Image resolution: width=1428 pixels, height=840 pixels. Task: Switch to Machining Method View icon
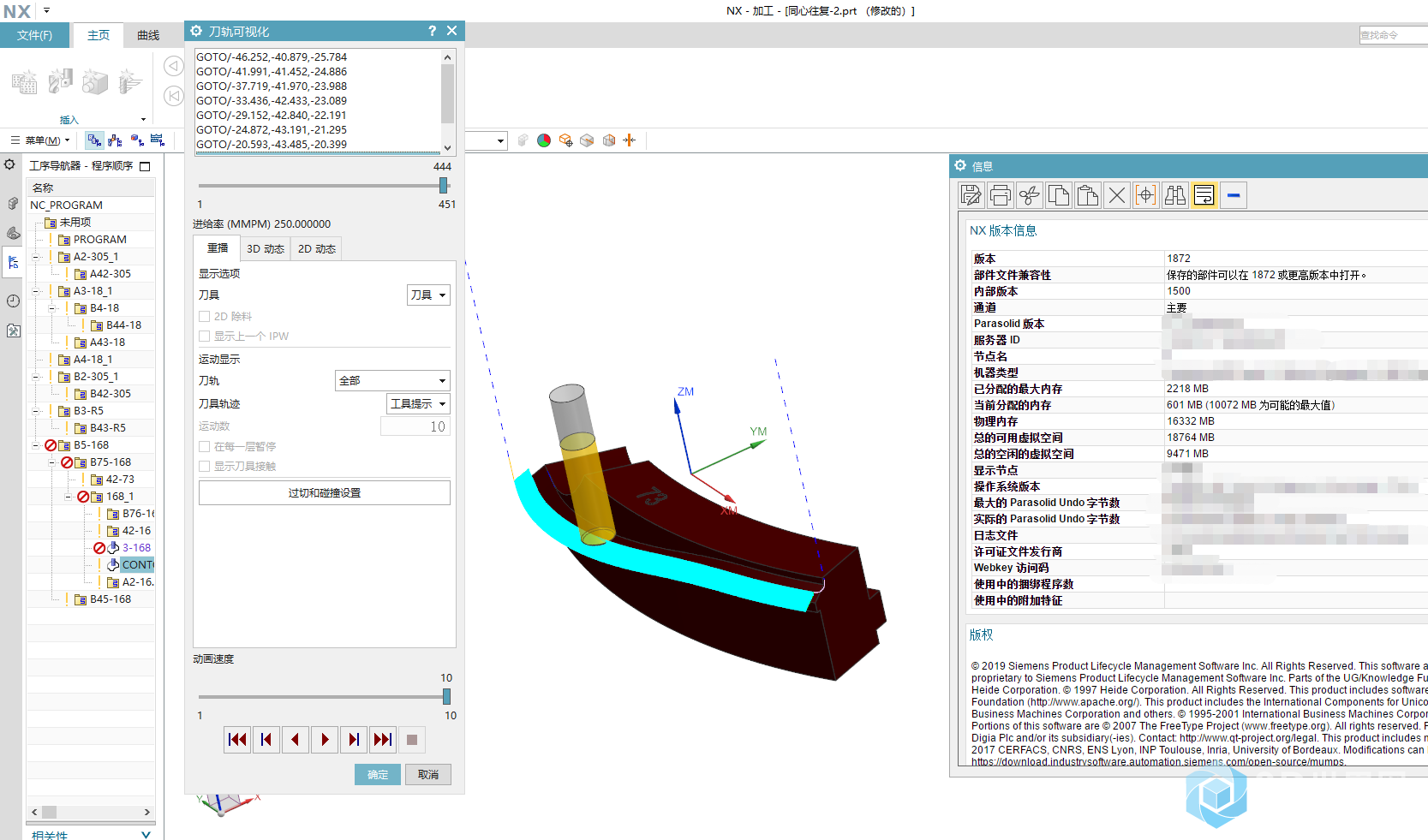point(158,140)
